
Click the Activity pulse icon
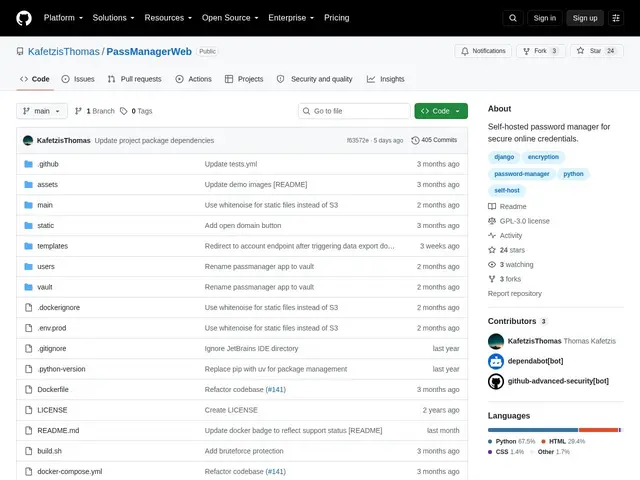(492, 236)
